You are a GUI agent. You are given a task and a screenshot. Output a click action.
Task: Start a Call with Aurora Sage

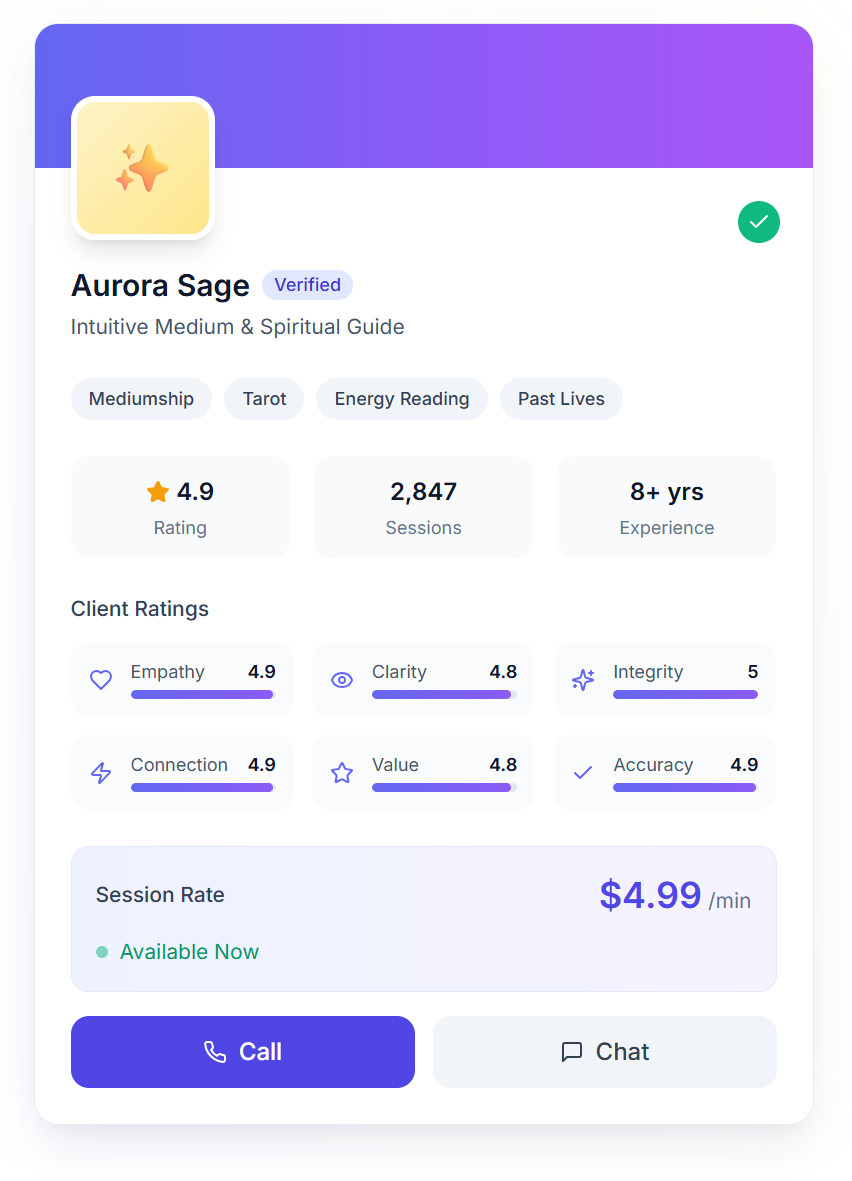click(243, 1052)
